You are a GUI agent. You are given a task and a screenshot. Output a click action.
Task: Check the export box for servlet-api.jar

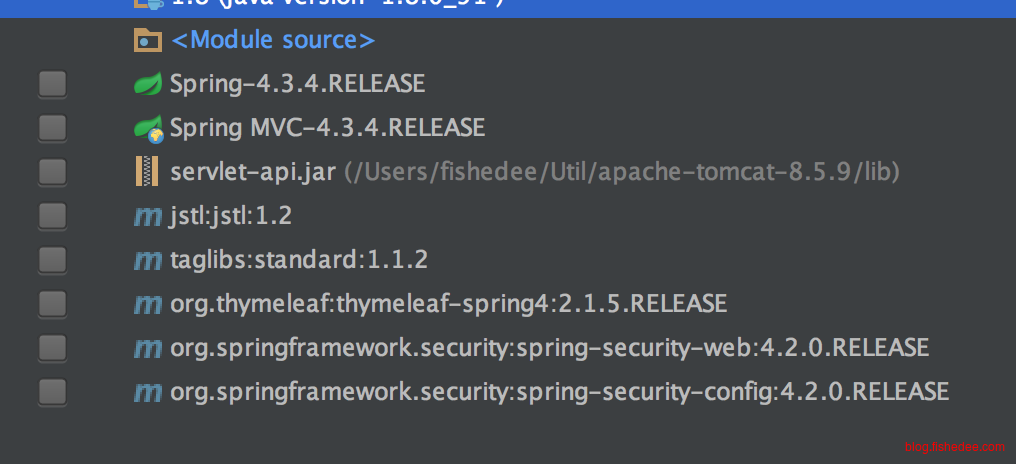click(x=52, y=172)
